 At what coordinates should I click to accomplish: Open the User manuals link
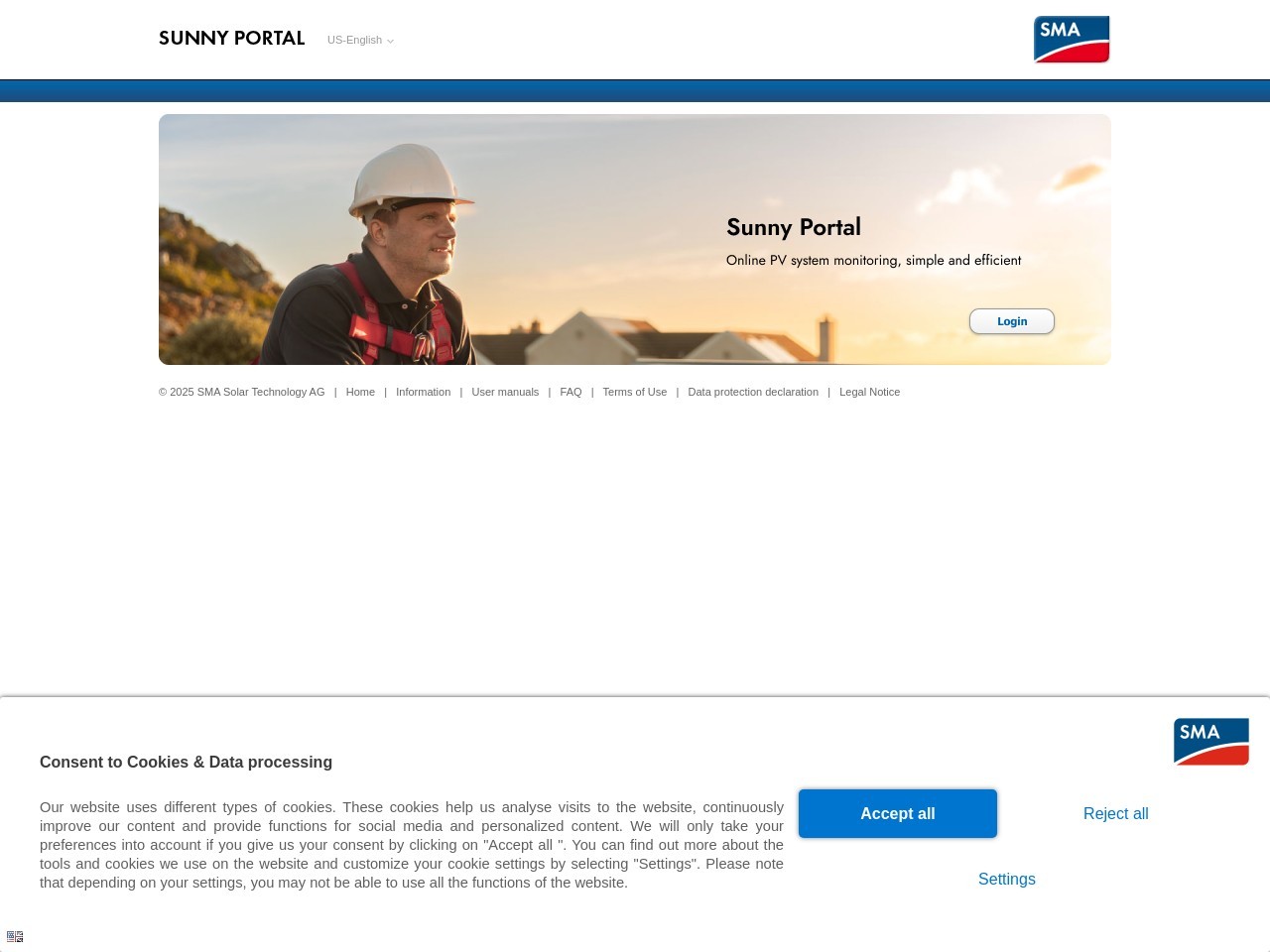click(505, 392)
